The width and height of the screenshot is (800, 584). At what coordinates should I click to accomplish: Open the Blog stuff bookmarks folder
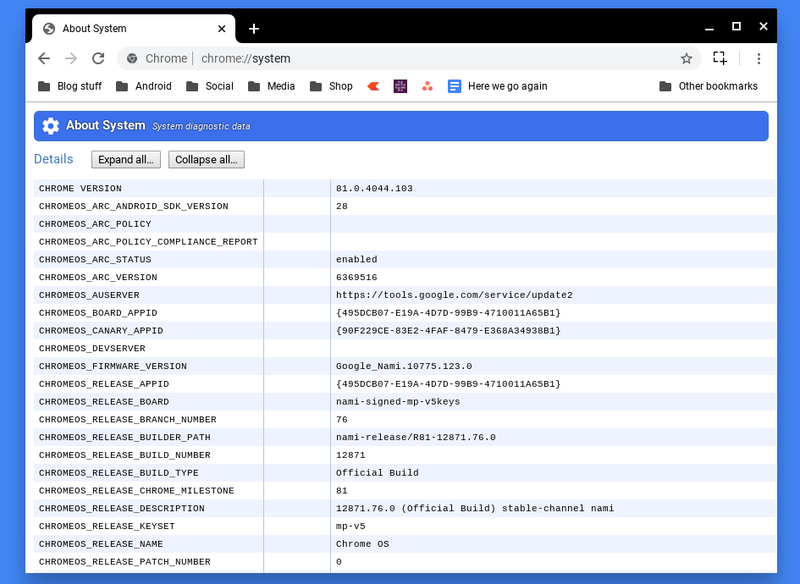70,86
